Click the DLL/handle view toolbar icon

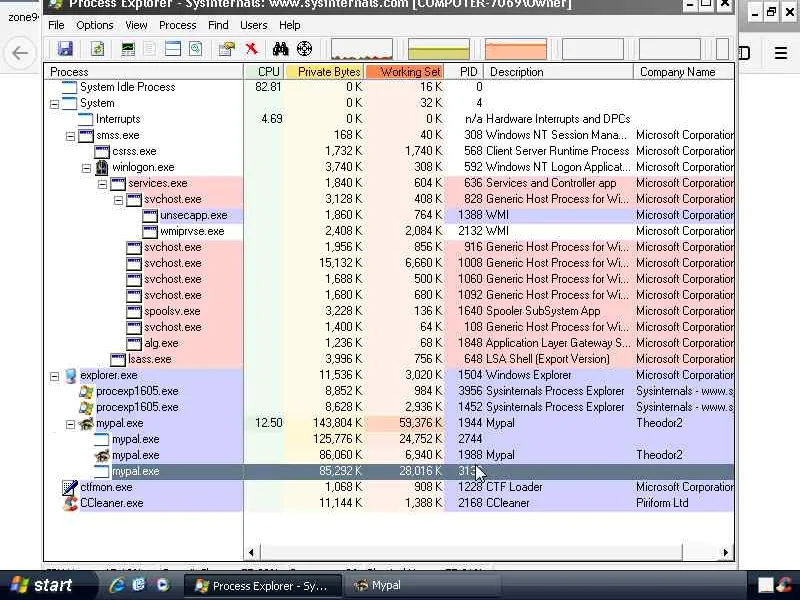pos(195,49)
